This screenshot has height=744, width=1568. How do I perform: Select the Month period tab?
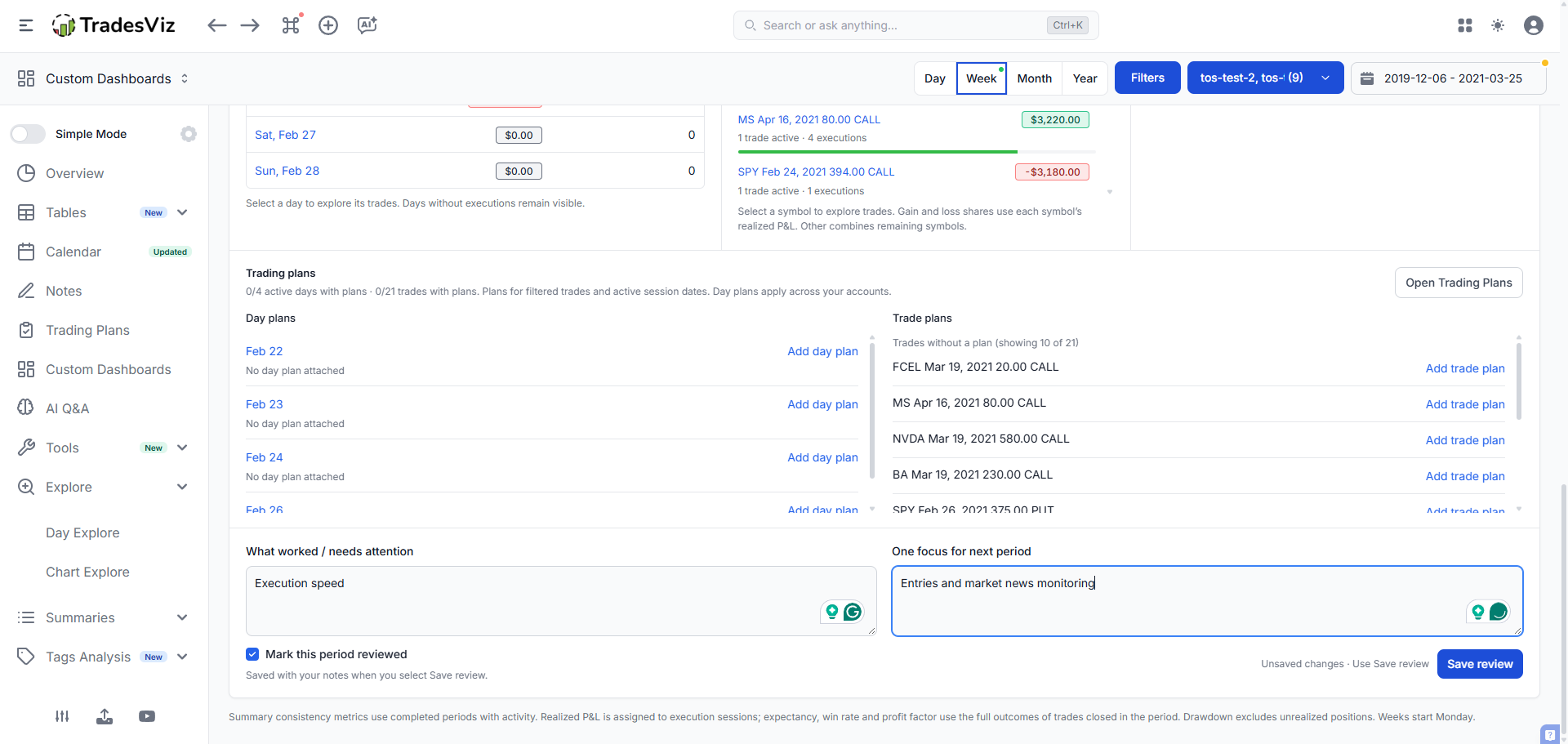click(1034, 78)
